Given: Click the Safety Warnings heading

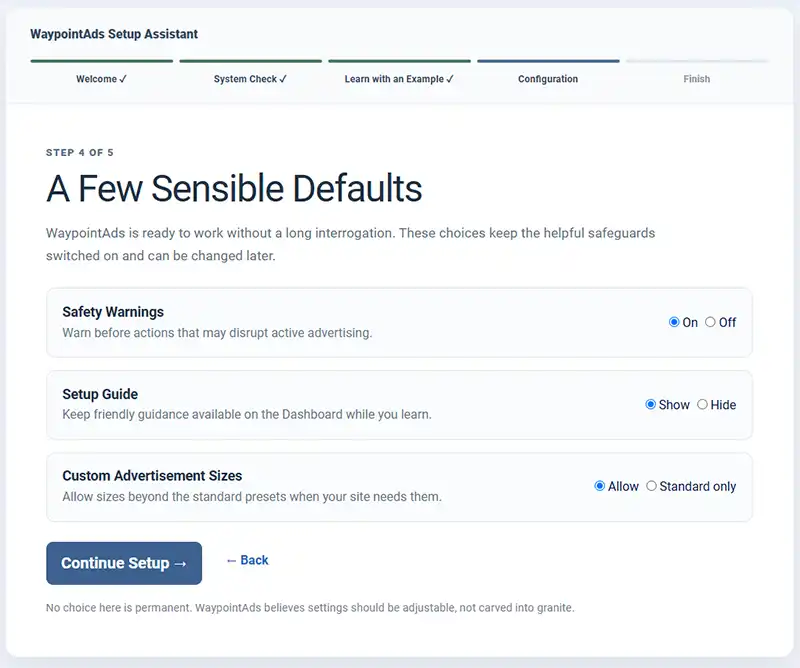Looking at the screenshot, I should click(113, 312).
